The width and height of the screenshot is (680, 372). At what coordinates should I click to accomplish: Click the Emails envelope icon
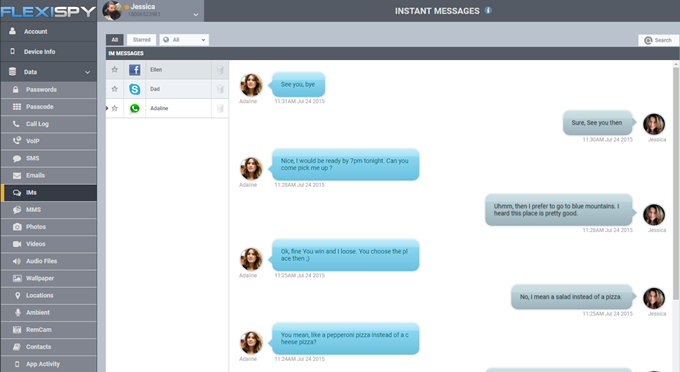(16, 176)
